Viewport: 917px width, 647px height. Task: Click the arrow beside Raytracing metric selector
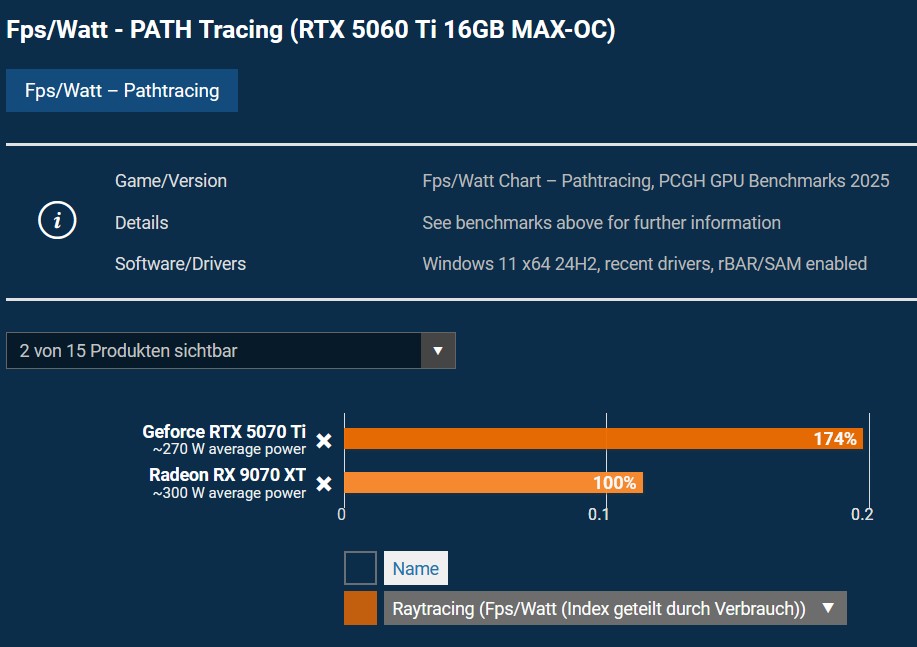(828, 608)
